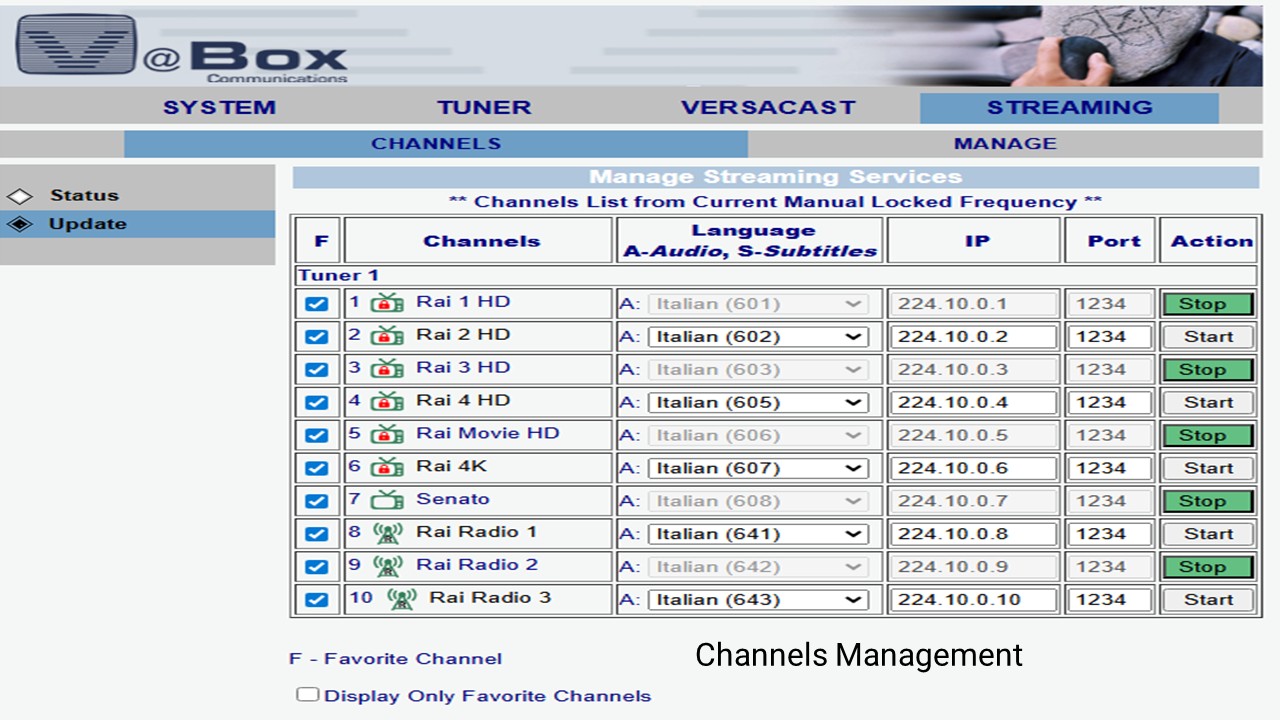Image resolution: width=1280 pixels, height=720 pixels.
Task: Edit the port field for Rai 4 HD
Action: pyautogui.click(x=1110, y=403)
